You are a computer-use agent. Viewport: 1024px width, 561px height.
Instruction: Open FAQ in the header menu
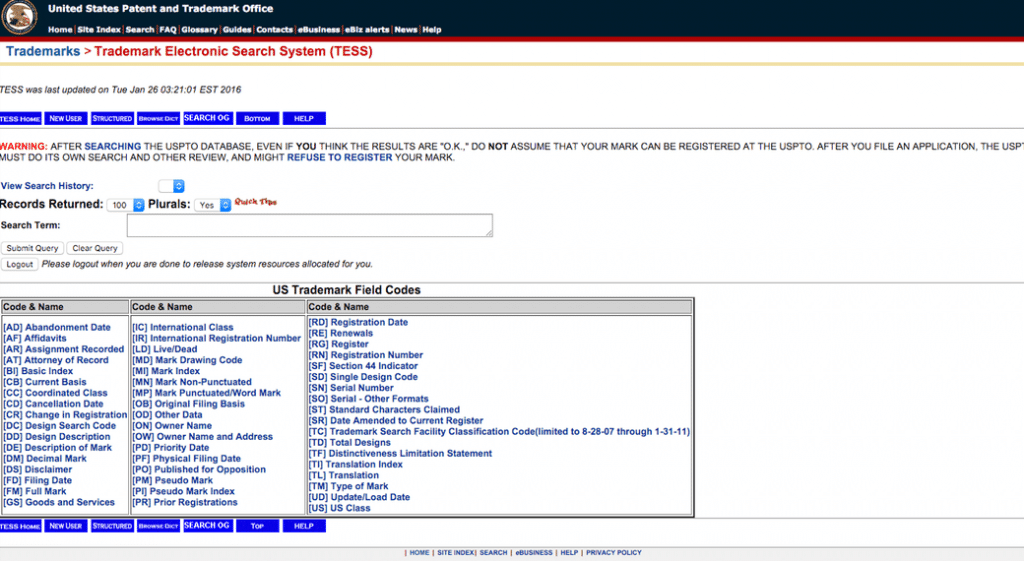[168, 30]
